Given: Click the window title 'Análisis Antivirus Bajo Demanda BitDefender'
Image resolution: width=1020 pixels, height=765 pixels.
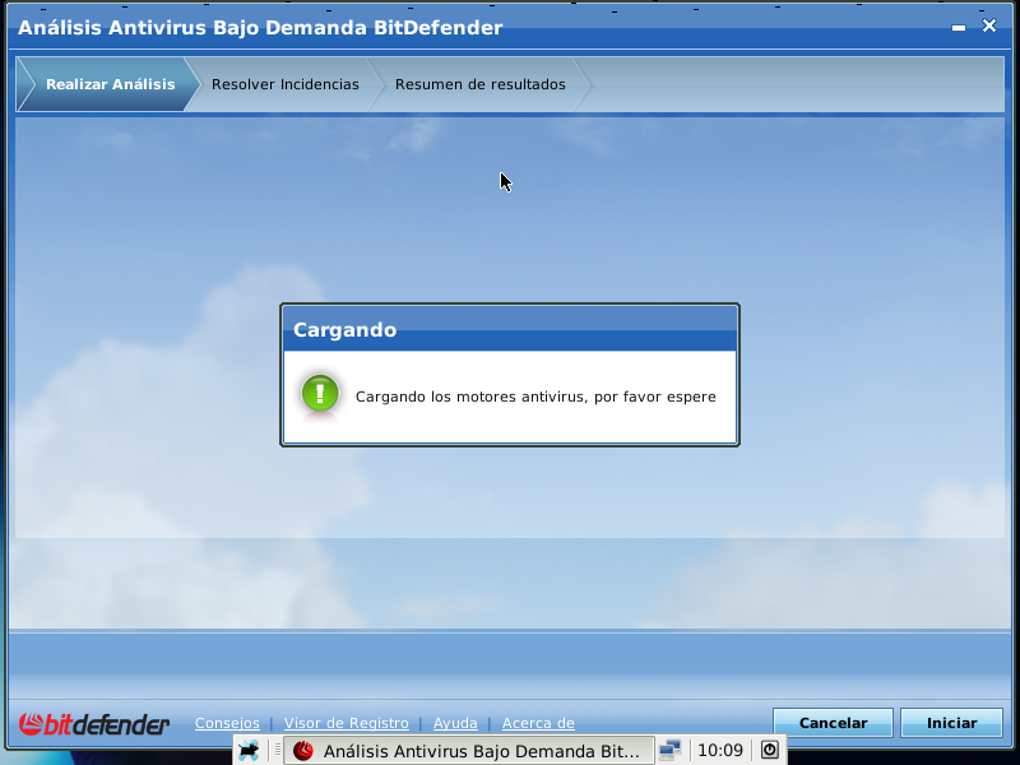Looking at the screenshot, I should pos(260,28).
